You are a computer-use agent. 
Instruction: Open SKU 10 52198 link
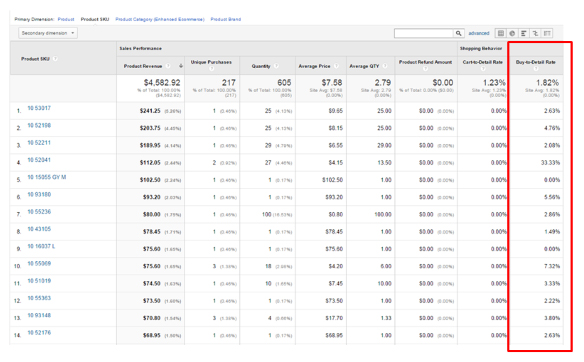[39, 125]
